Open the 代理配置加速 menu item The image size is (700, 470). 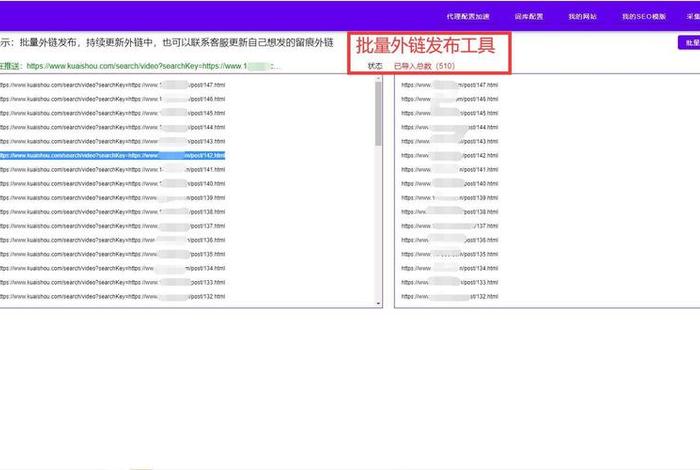pyautogui.click(x=468, y=17)
